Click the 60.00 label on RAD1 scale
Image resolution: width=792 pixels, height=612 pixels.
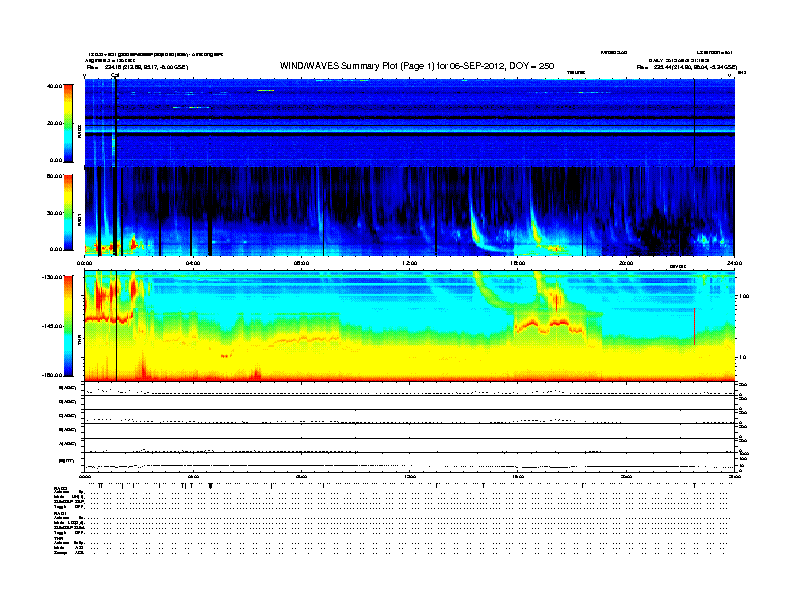click(x=55, y=176)
